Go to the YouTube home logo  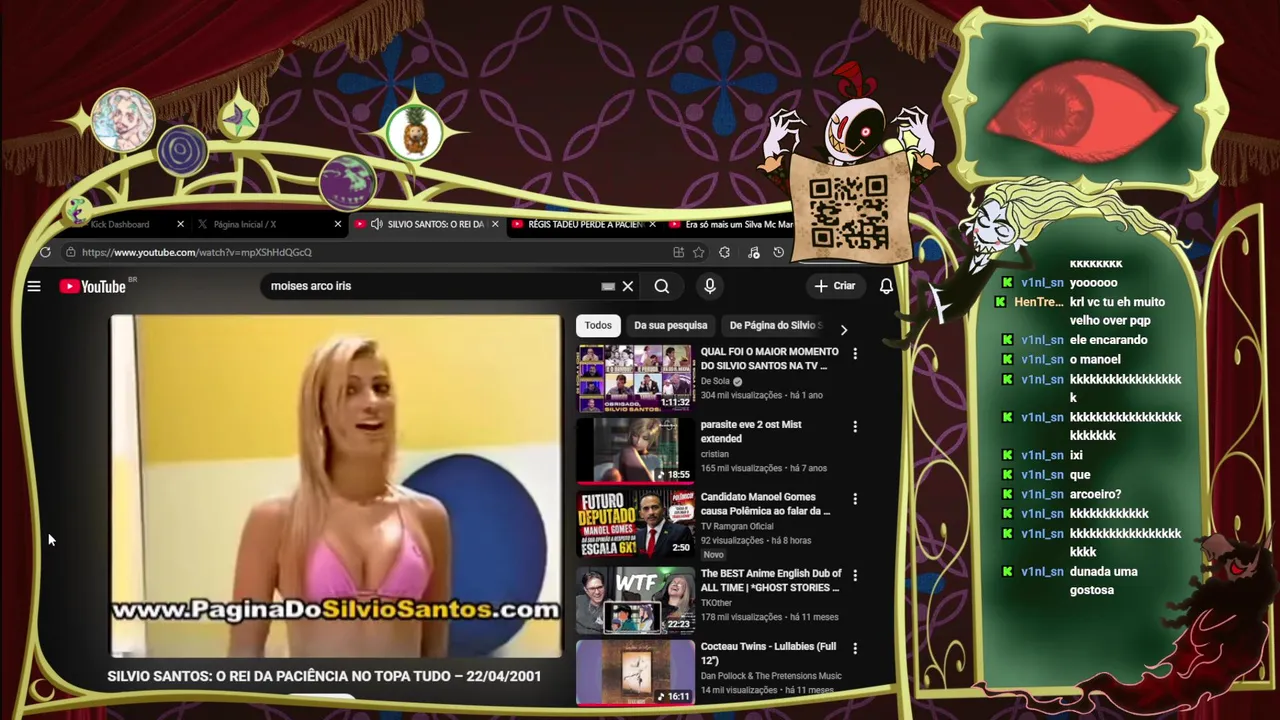(93, 287)
